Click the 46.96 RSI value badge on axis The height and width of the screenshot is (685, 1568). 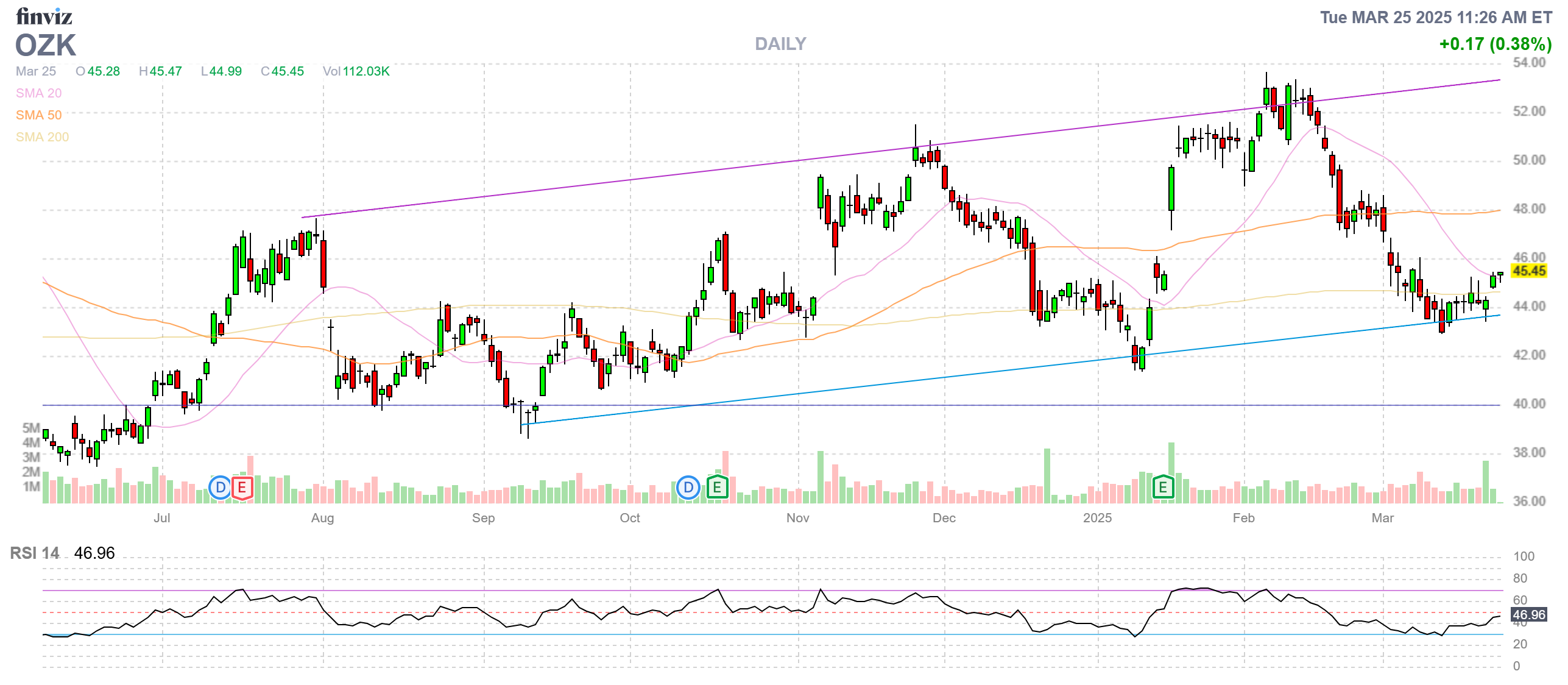coord(1529,615)
